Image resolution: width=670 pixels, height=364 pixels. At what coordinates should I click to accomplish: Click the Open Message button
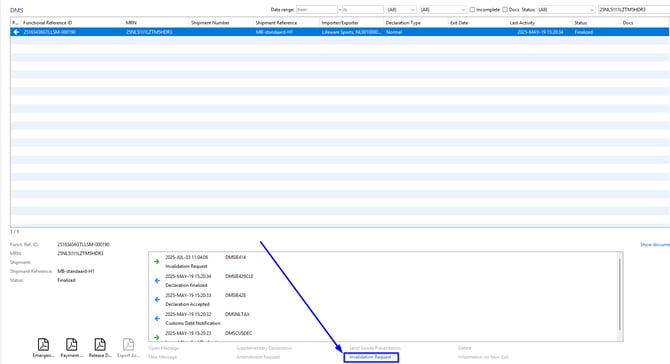tap(164, 348)
